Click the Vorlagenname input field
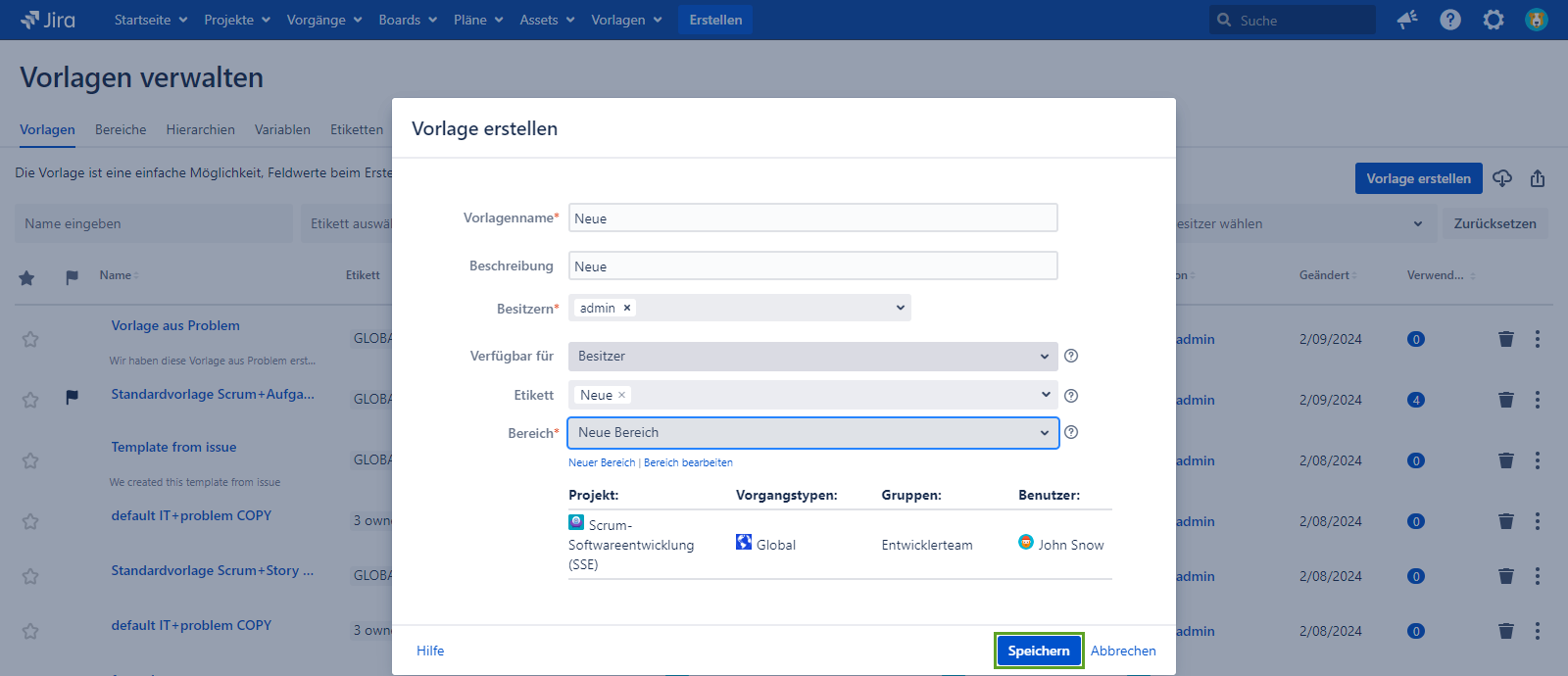Image resolution: width=1568 pixels, height=676 pixels. 812,217
